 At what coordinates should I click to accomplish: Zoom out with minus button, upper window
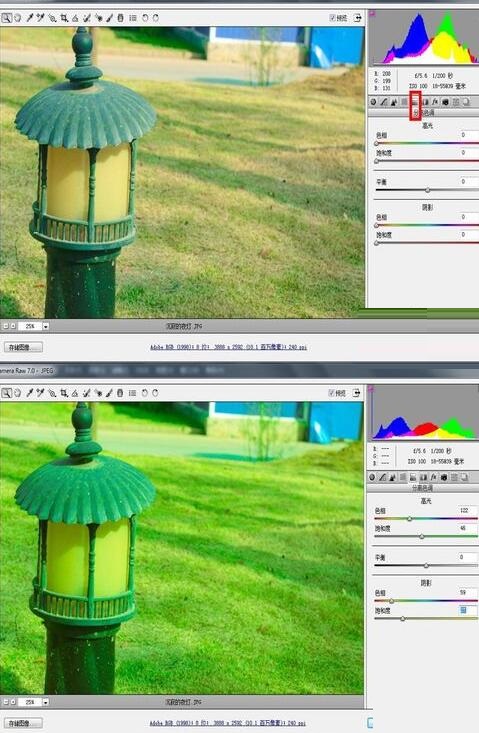(5, 326)
